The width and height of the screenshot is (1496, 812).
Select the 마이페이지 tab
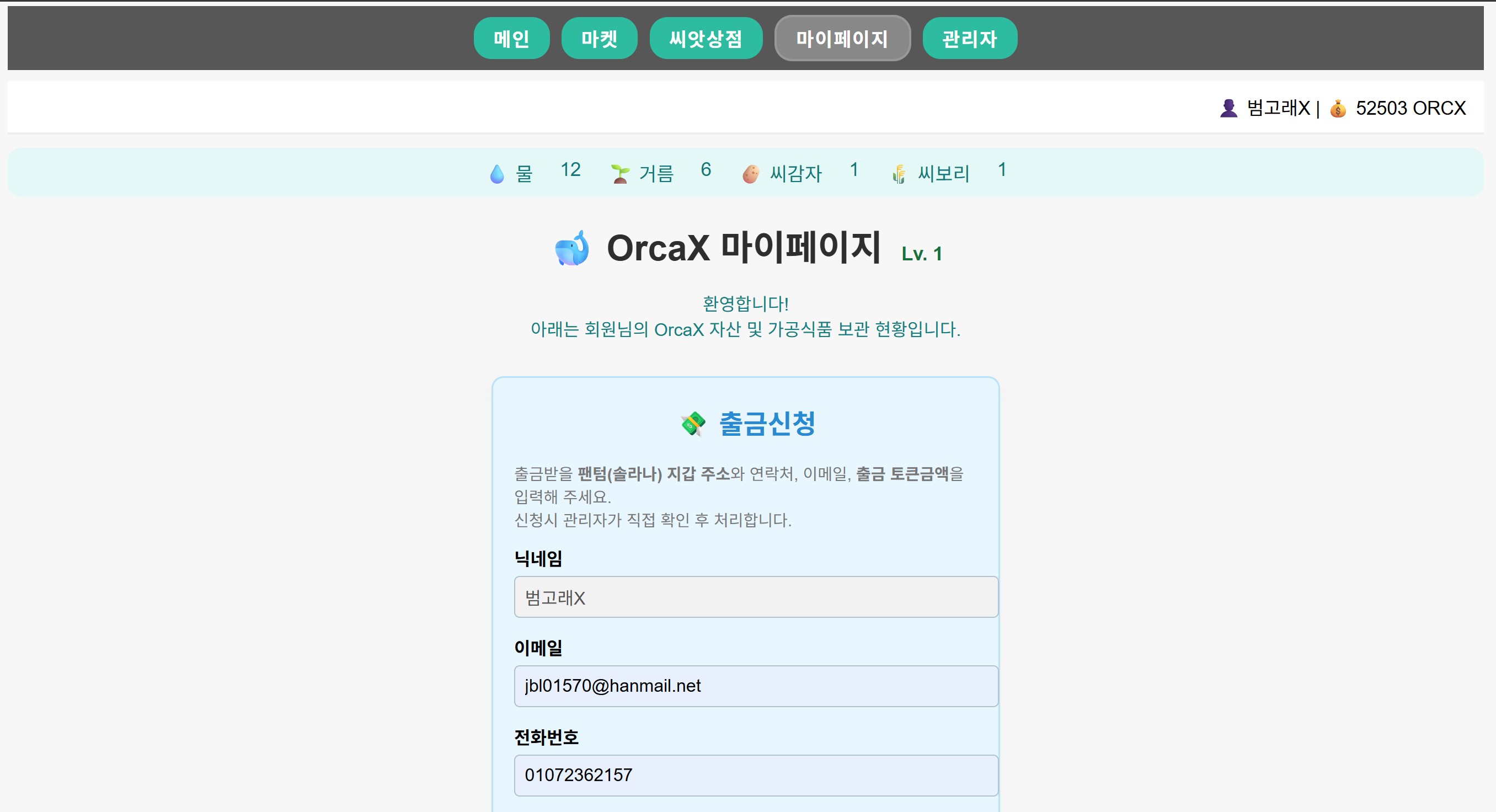pos(842,38)
